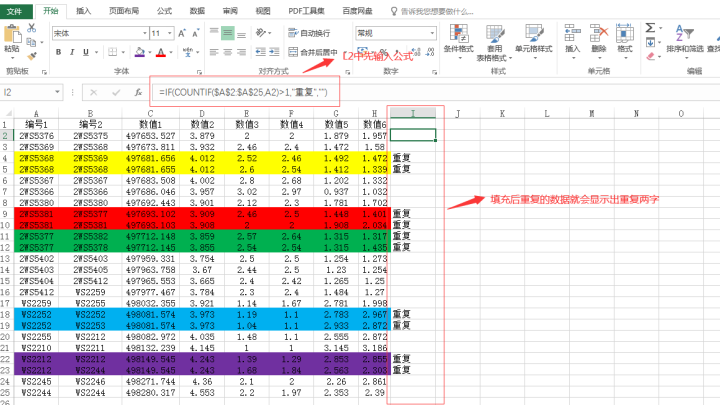
Task: Click the text orientation icon
Action: (261, 33)
